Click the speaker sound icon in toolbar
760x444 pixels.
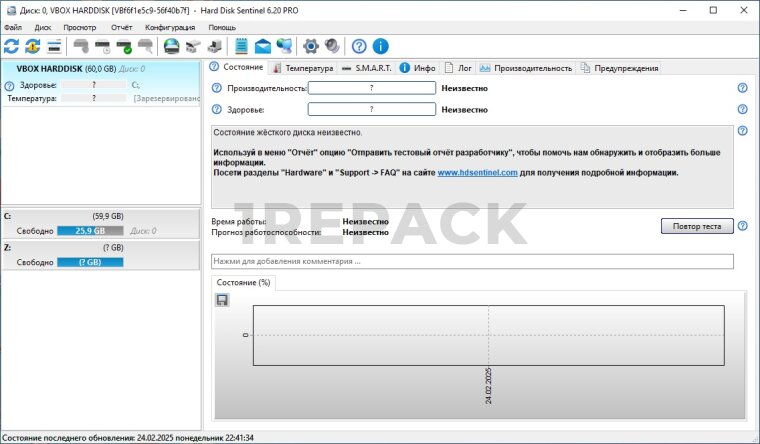pyautogui.click(x=332, y=46)
